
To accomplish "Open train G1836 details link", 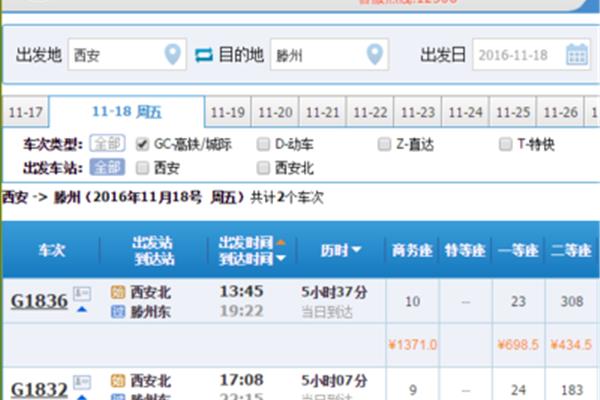I will coord(39,301).
